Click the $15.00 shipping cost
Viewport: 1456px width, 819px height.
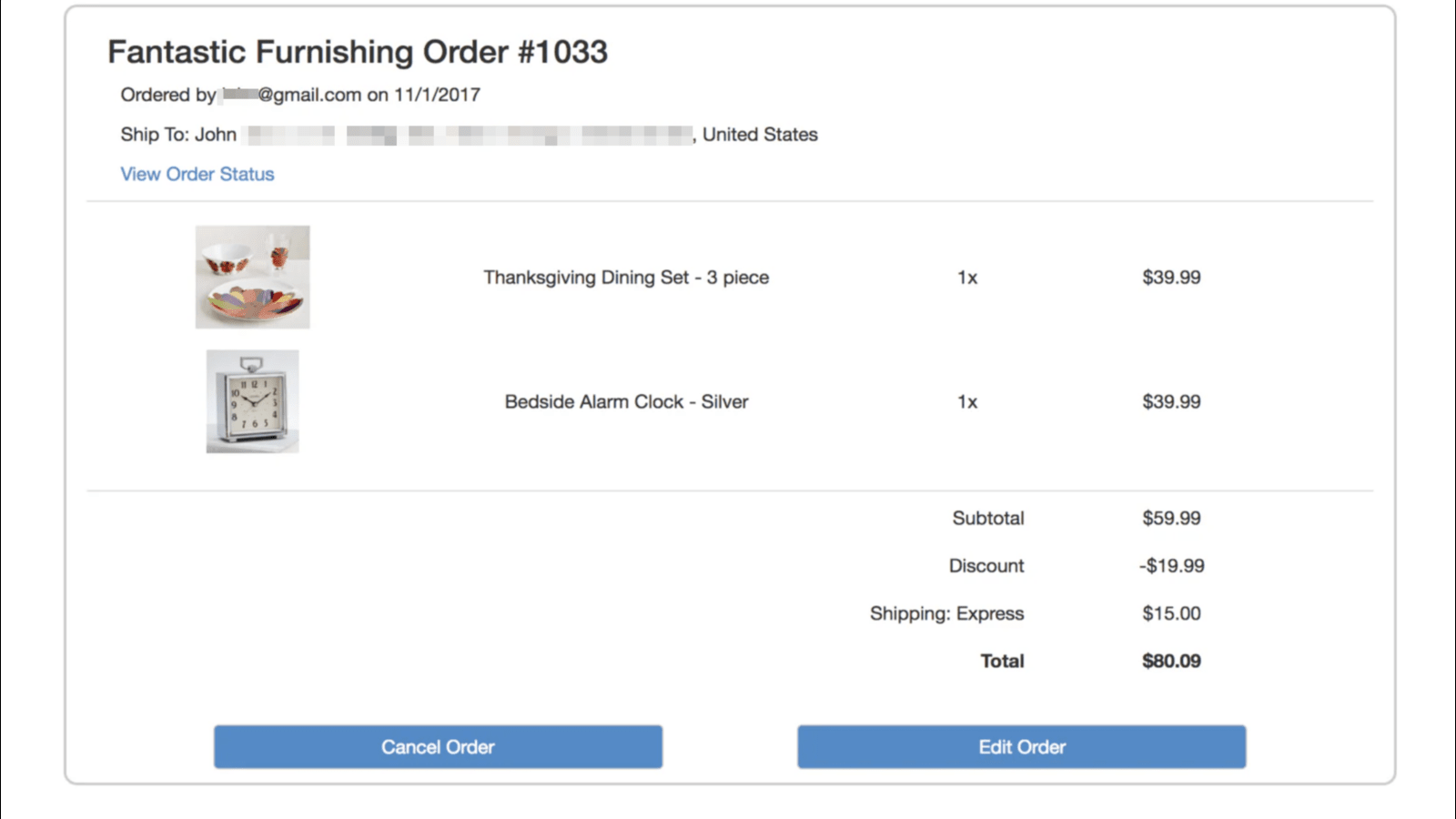1172,613
